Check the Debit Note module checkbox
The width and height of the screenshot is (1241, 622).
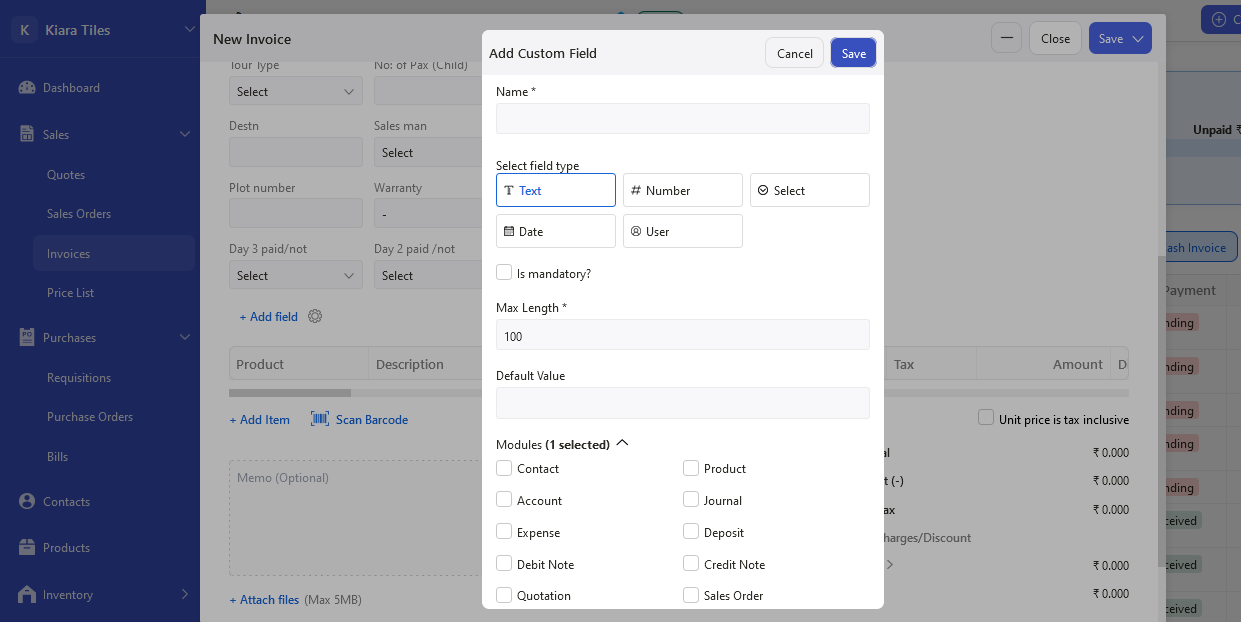504,564
